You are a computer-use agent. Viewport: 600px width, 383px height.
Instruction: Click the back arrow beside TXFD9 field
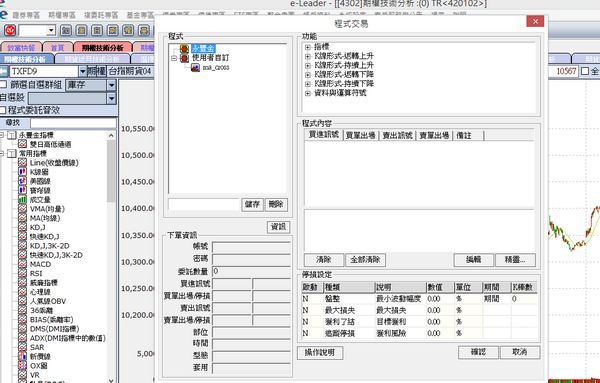4,71
